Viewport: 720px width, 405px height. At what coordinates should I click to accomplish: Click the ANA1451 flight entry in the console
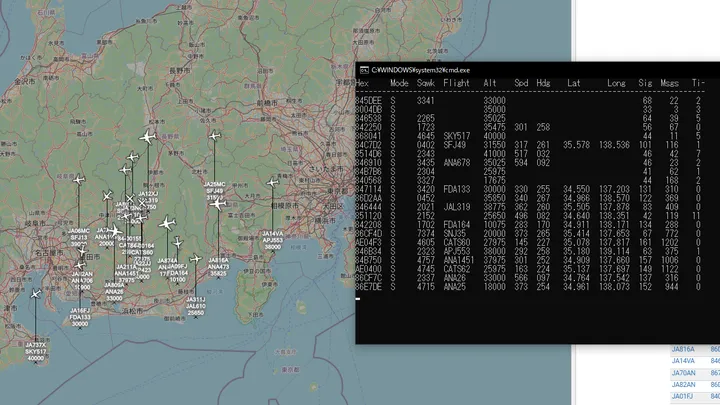pos(459,260)
